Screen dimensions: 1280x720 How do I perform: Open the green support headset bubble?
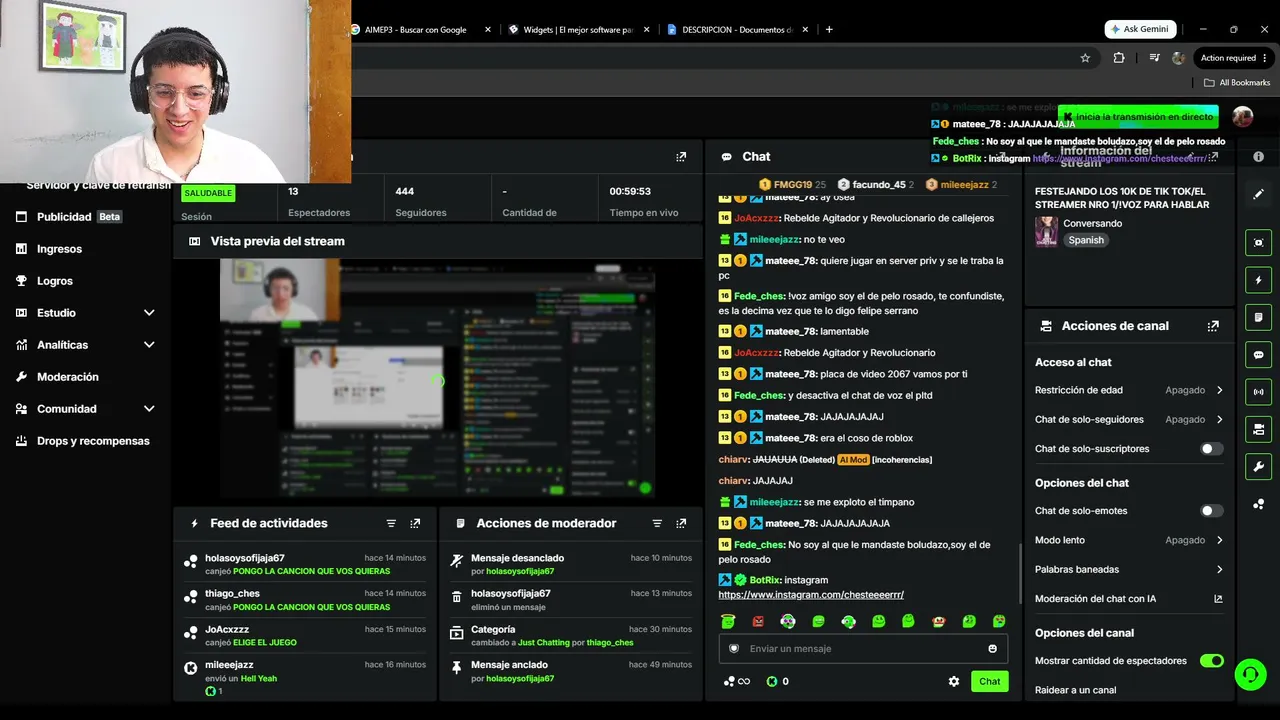pyautogui.click(x=1250, y=674)
